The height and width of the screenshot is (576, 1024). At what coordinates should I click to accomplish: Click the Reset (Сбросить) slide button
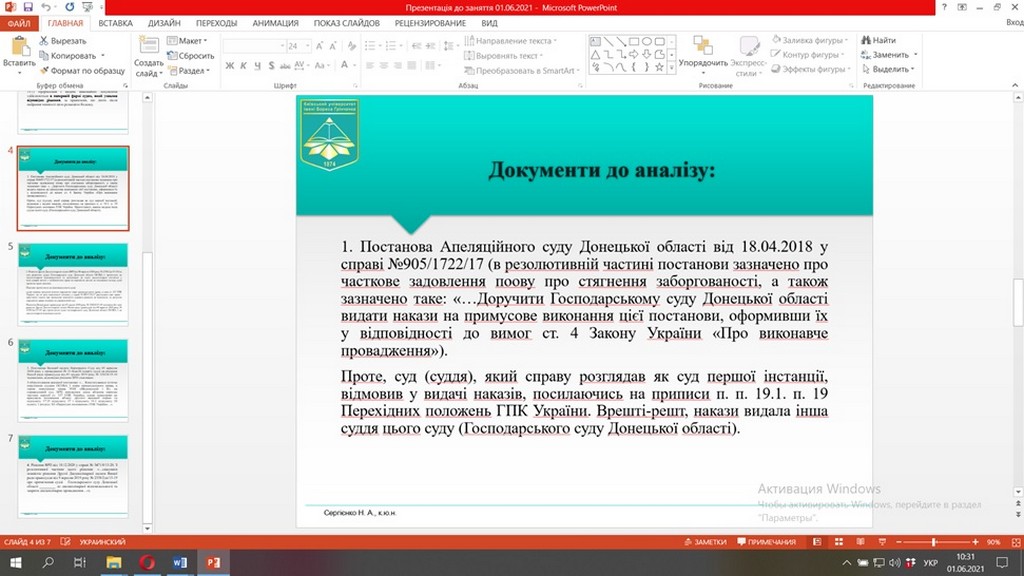click(x=190, y=56)
